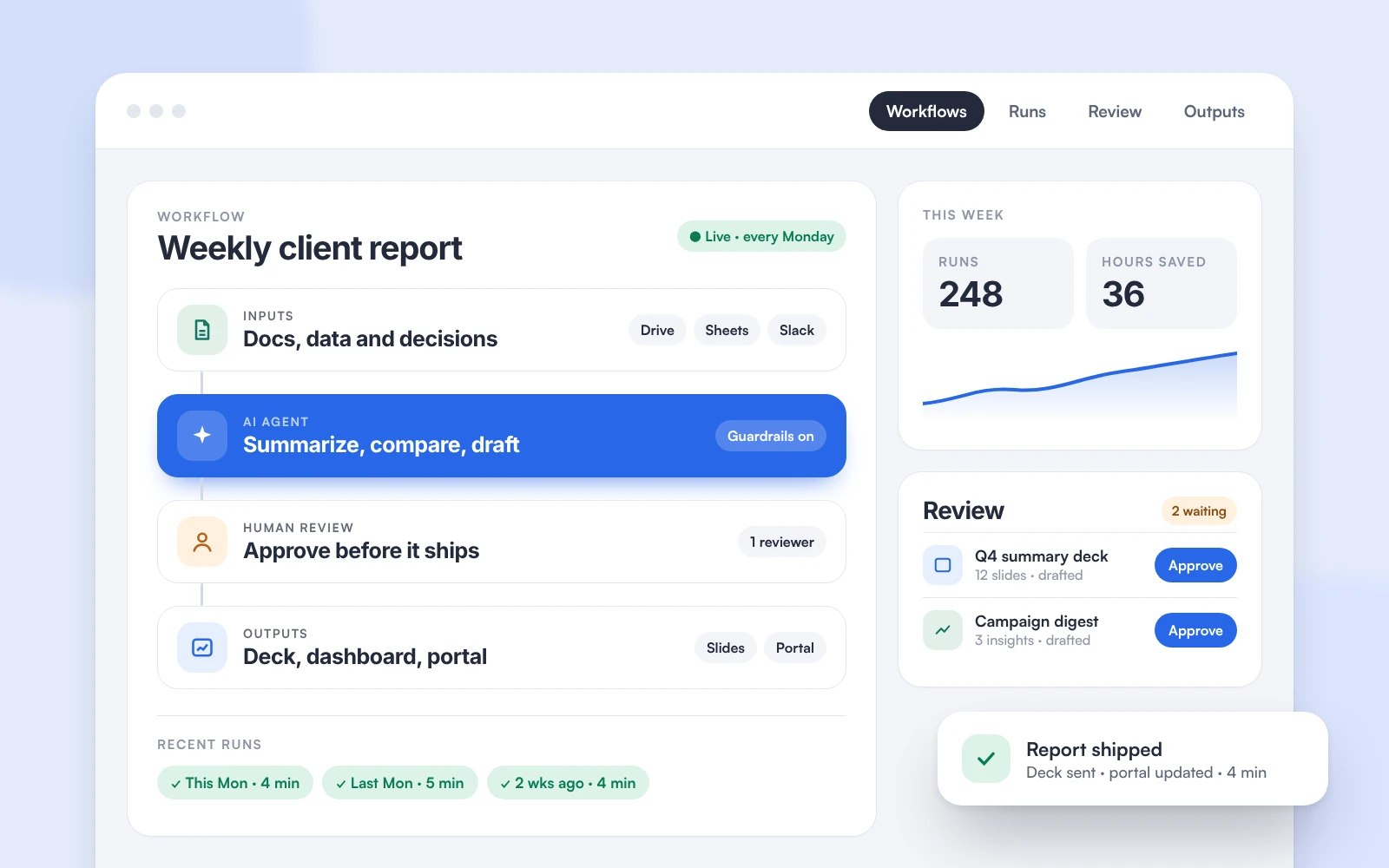Open the This Mon 4 min run
Screen dimensions: 1389x868
tap(235, 783)
